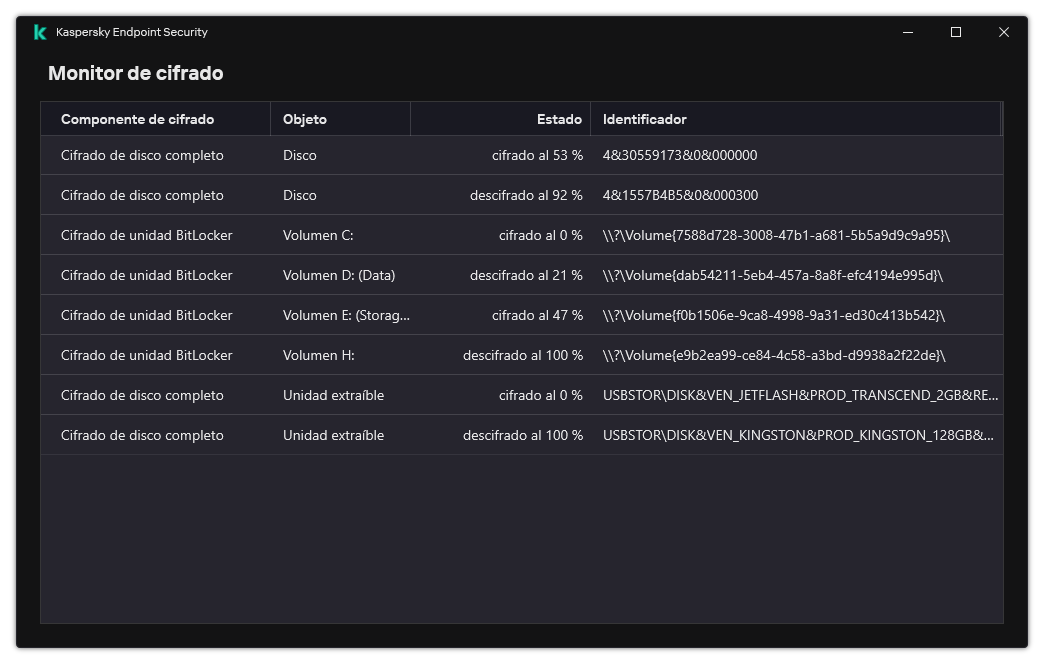Sort by Identificador column header
The height and width of the screenshot is (664, 1044).
(645, 119)
